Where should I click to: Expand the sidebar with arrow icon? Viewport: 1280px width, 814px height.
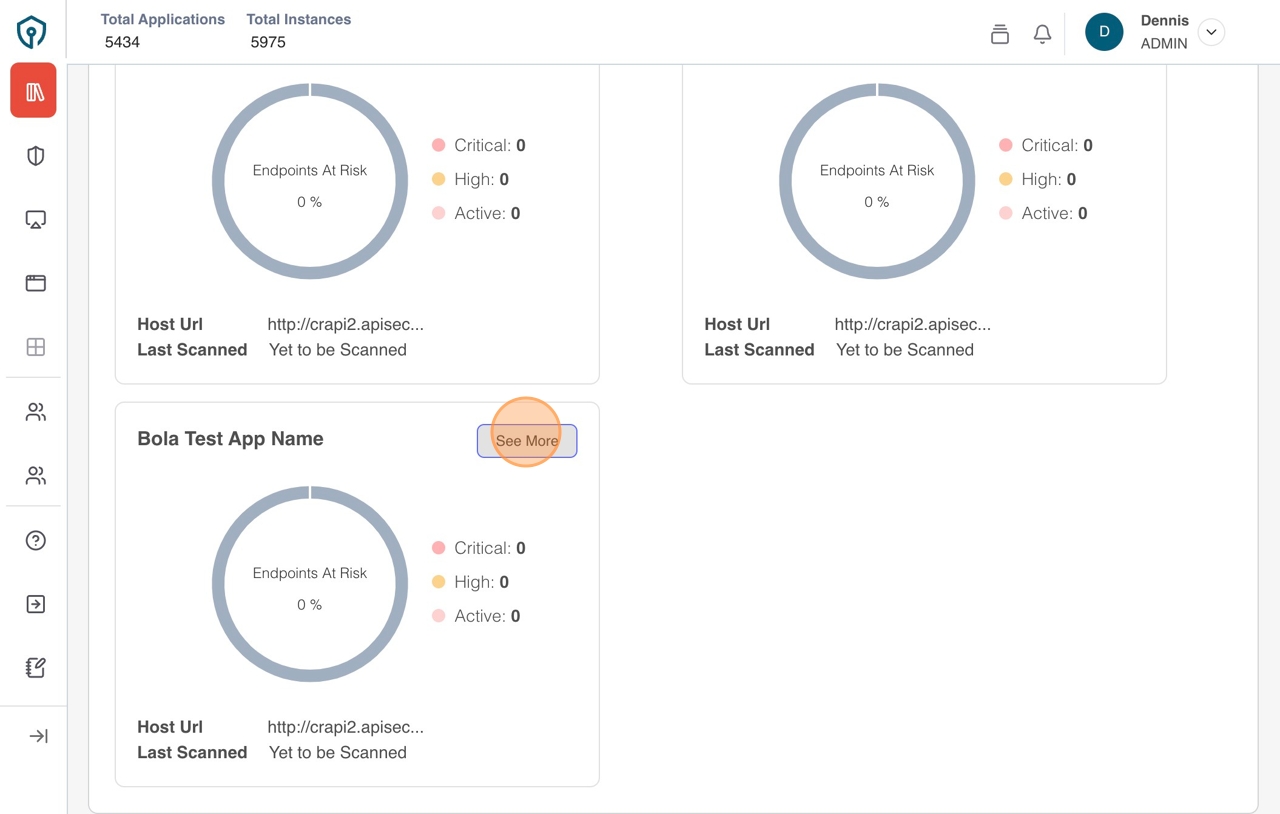[x=38, y=737]
